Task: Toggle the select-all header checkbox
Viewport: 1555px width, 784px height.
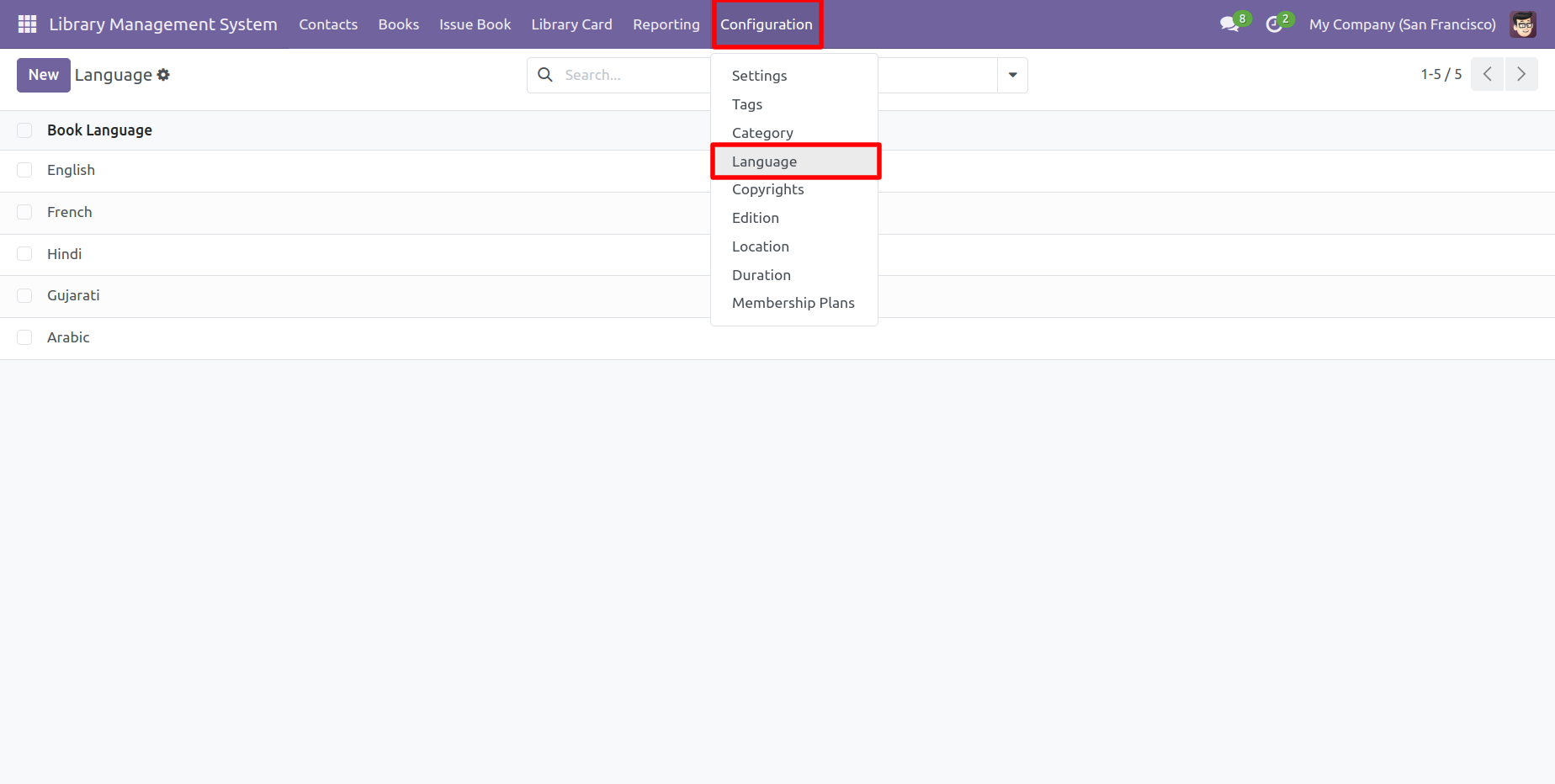Action: click(x=24, y=130)
